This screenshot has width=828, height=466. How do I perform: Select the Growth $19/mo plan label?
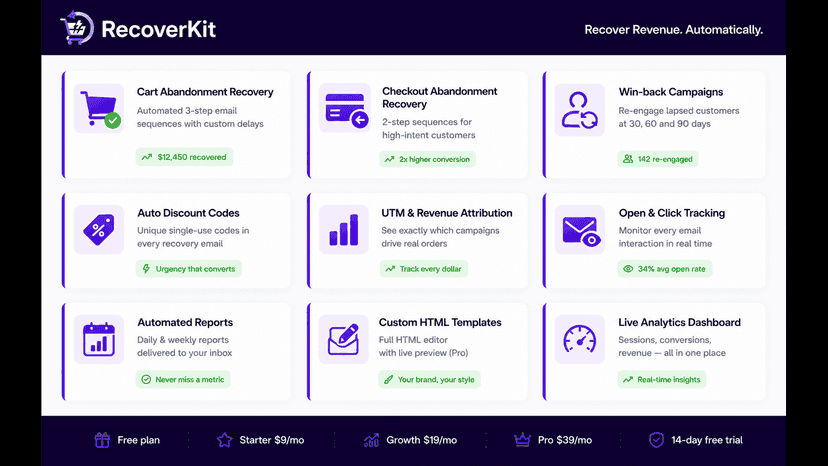[x=421, y=440]
